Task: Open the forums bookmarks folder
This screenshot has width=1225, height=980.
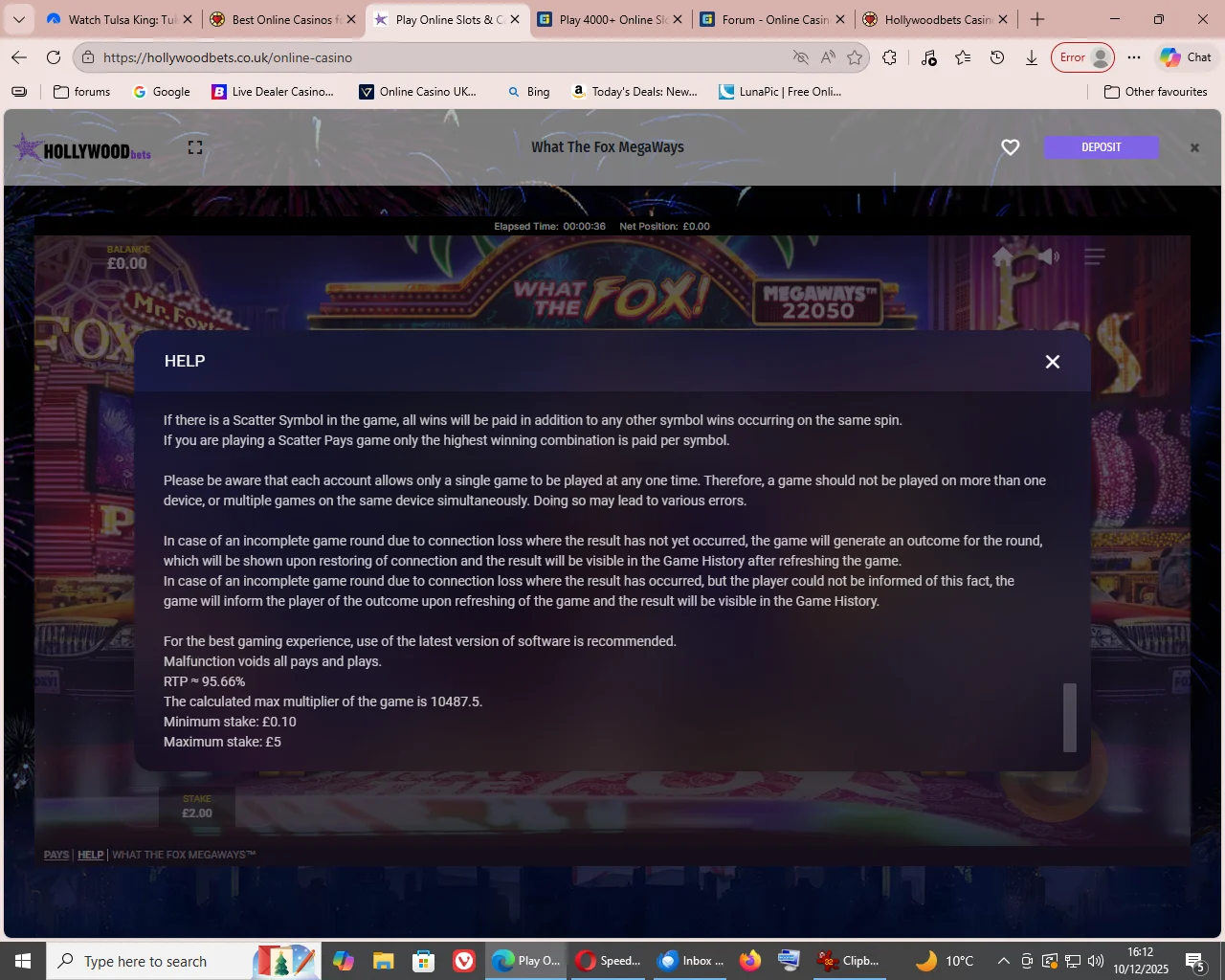Action: [82, 92]
